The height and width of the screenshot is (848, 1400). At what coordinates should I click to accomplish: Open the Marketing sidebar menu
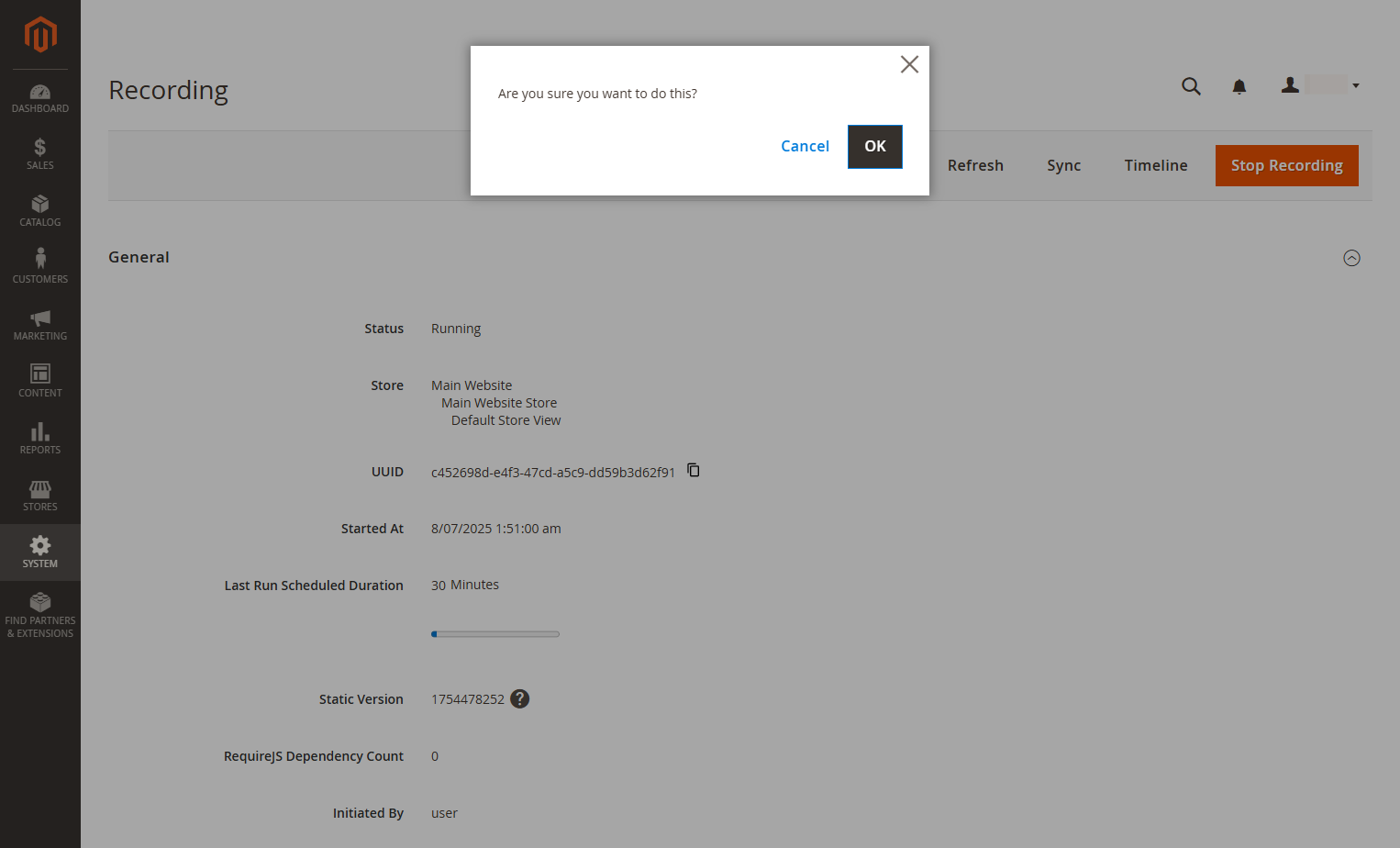tap(40, 325)
